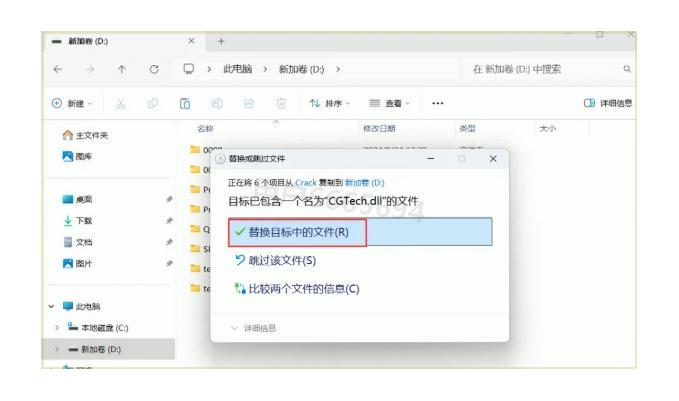
Task: Collapse the 此电脑 tree node
Action: [52, 307]
